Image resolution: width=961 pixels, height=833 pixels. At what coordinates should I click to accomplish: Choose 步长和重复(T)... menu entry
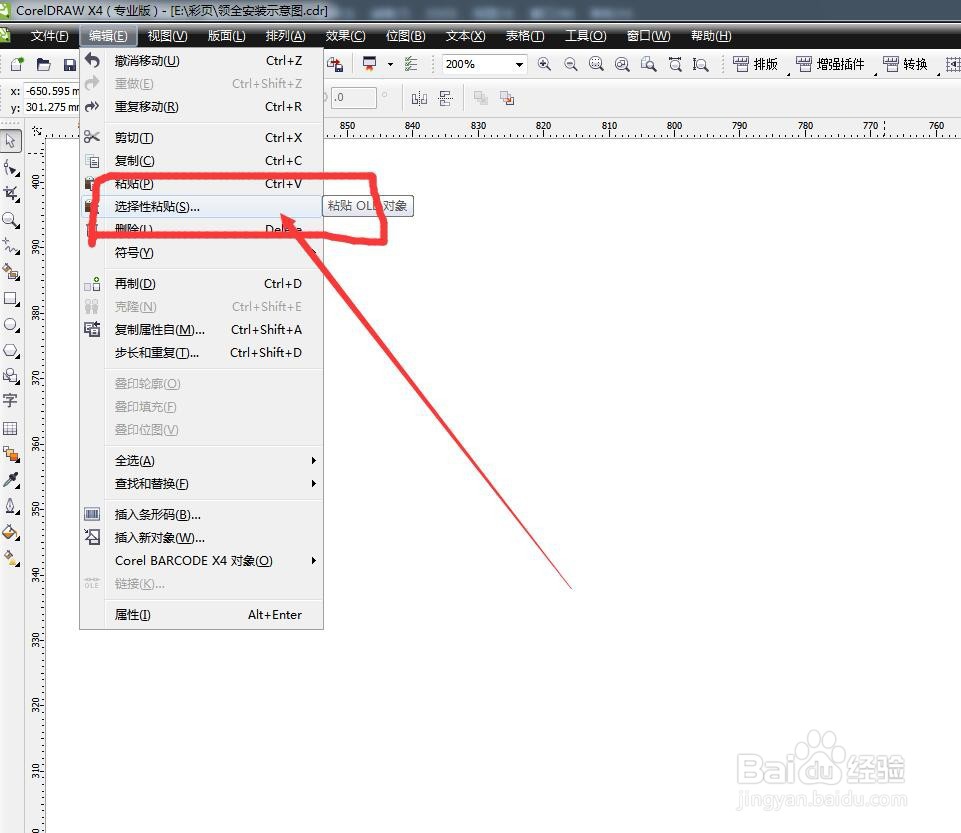(x=202, y=352)
